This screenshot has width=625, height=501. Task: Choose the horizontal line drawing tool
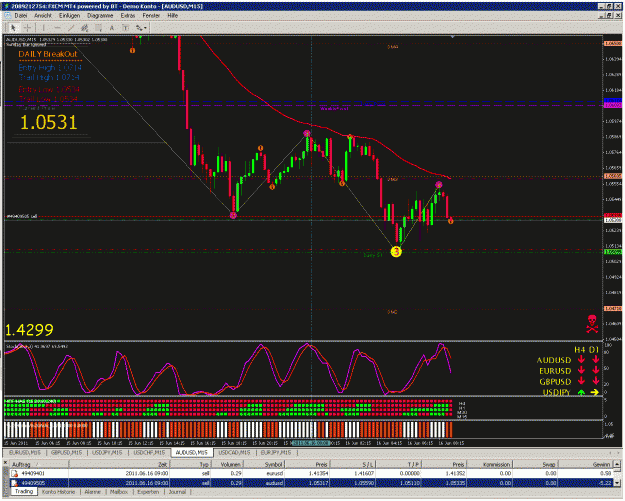tap(57, 28)
